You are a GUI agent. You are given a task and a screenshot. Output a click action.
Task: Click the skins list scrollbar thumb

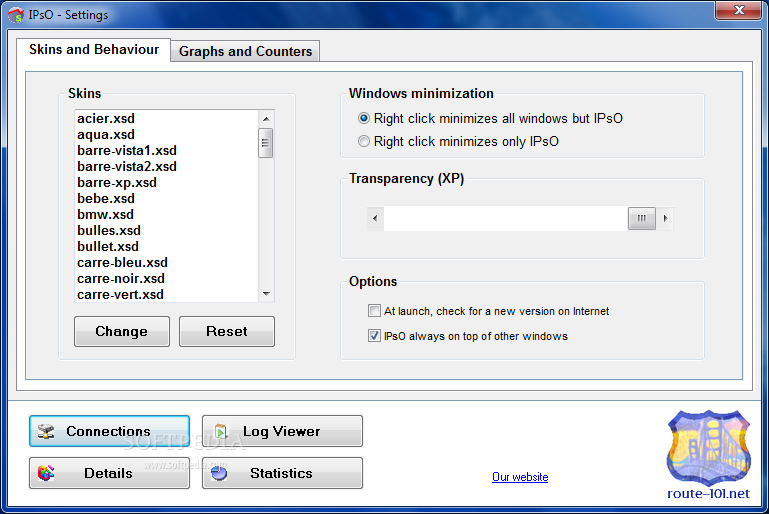coord(266,143)
